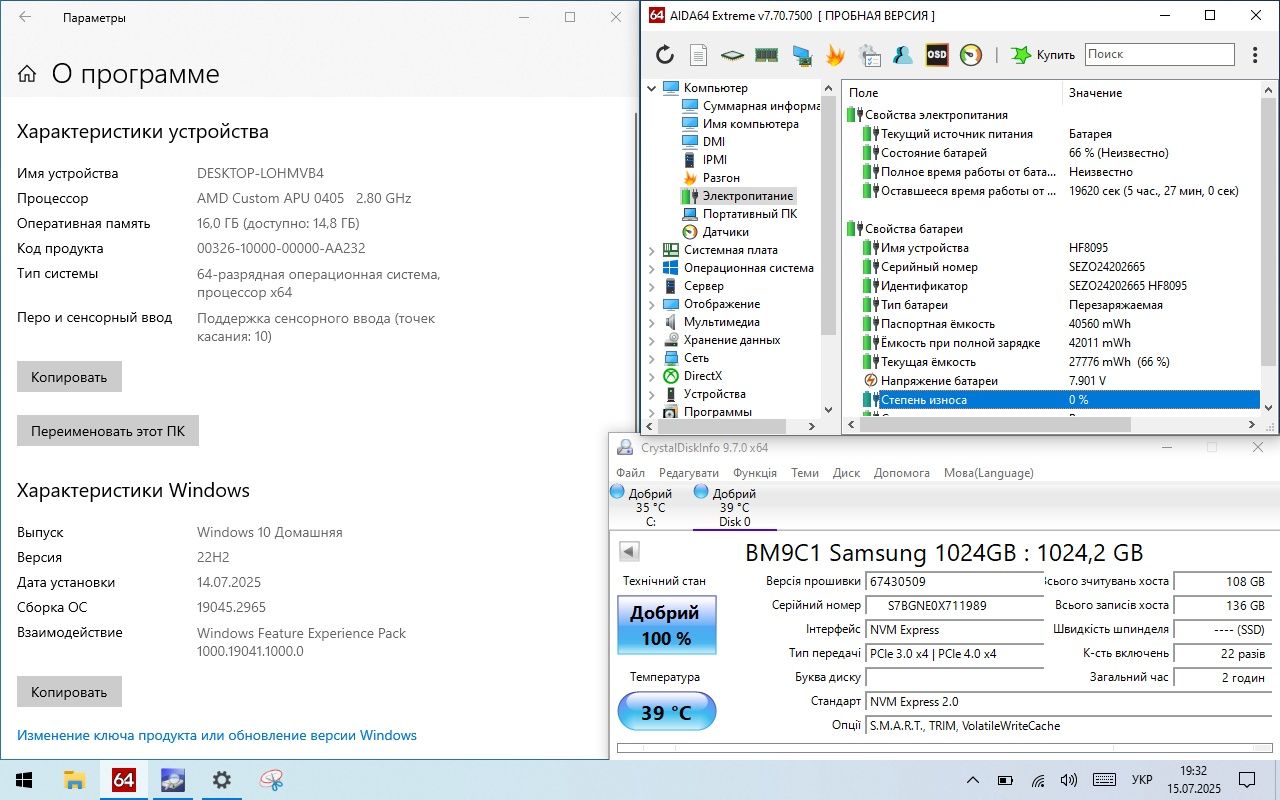The height and width of the screenshot is (800, 1280).
Task: Open the УКР language indicator in tray
Action: 1142,780
